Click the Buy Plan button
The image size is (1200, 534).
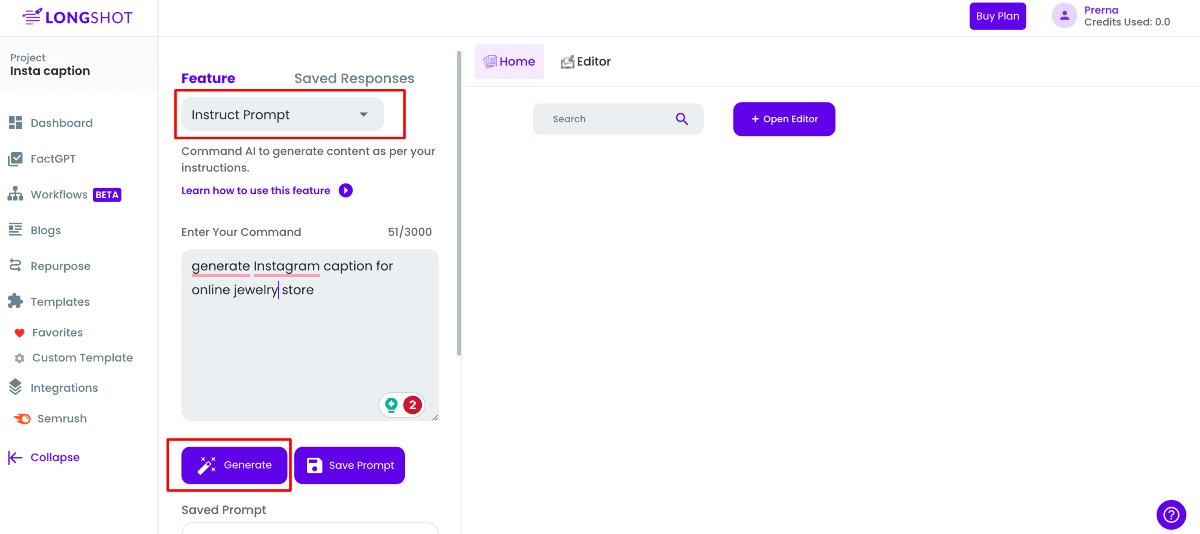(x=997, y=16)
